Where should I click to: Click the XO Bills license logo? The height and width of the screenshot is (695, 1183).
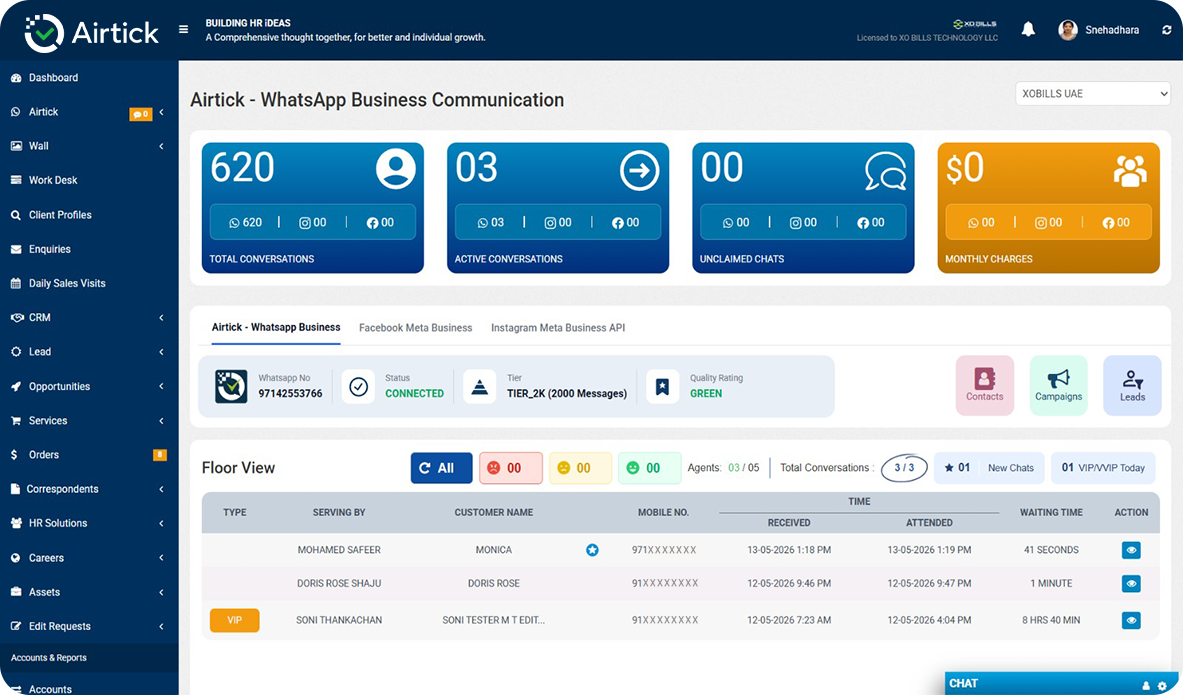975,24
